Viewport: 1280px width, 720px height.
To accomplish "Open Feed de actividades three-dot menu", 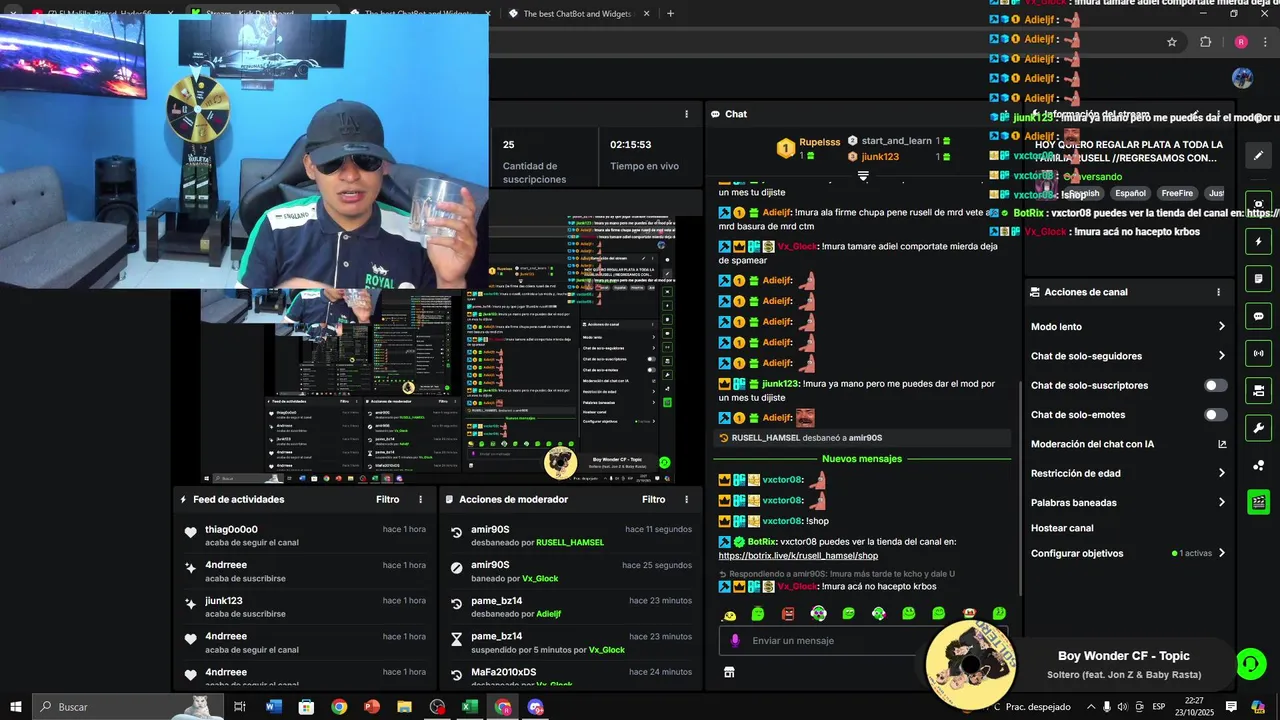I will click(420, 499).
